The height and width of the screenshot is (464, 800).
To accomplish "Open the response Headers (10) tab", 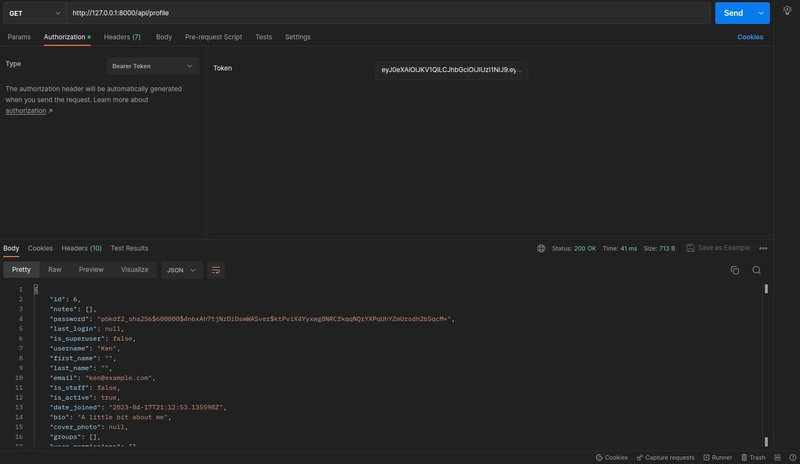I will coord(82,248).
